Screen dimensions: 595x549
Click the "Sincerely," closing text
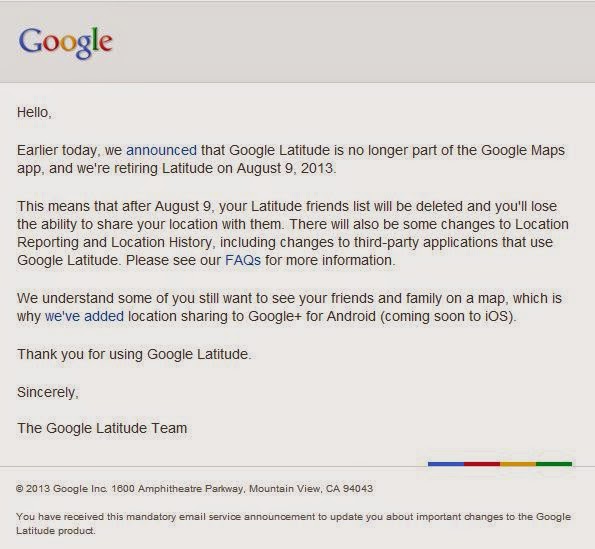(x=47, y=392)
